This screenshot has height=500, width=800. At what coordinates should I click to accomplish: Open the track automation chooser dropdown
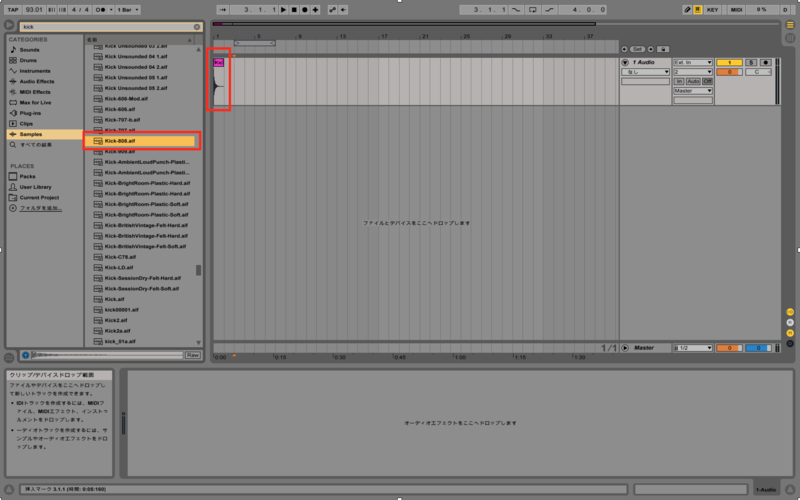[x=645, y=72]
